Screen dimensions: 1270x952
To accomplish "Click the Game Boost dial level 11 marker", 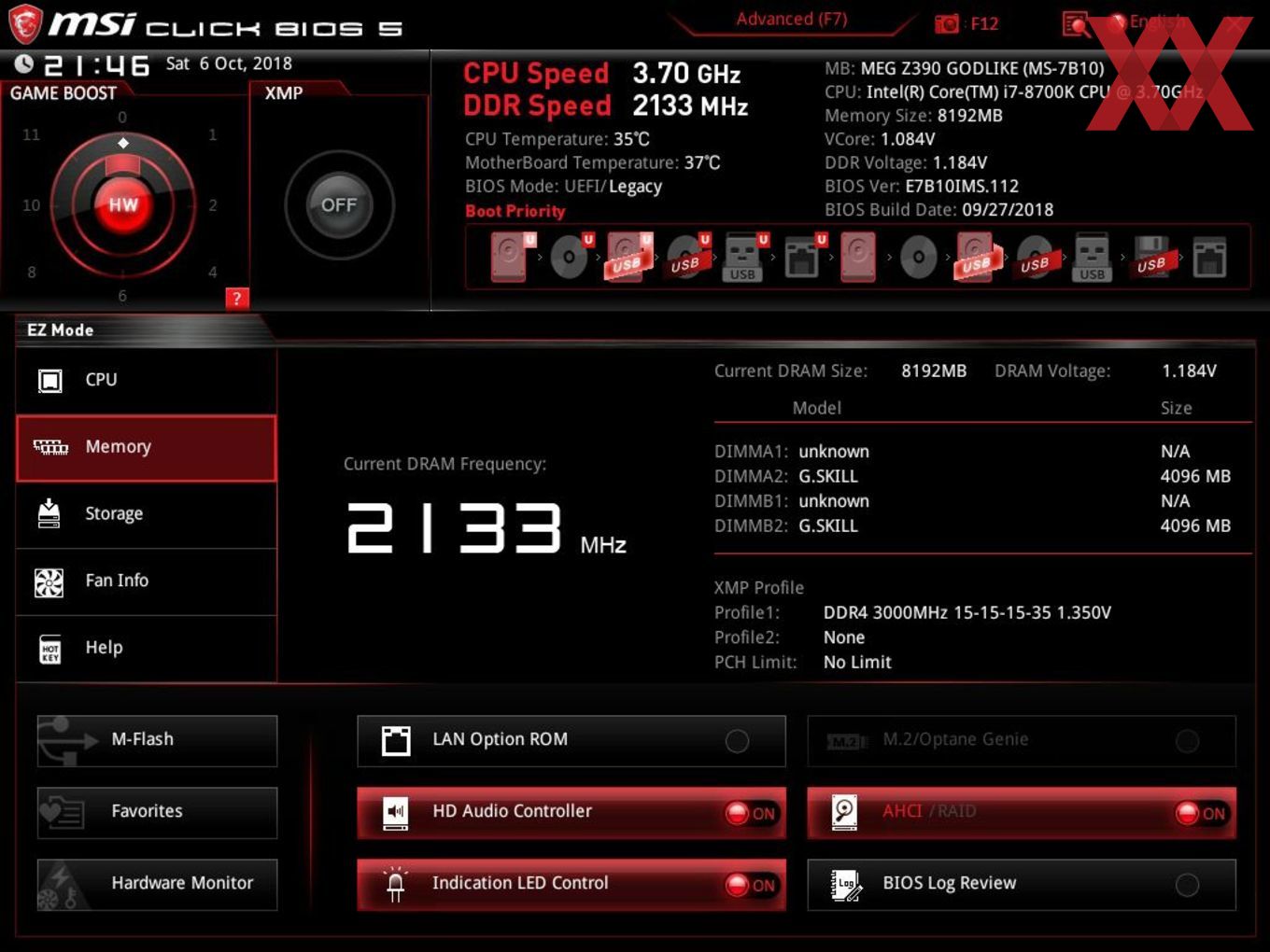I will click(32, 135).
